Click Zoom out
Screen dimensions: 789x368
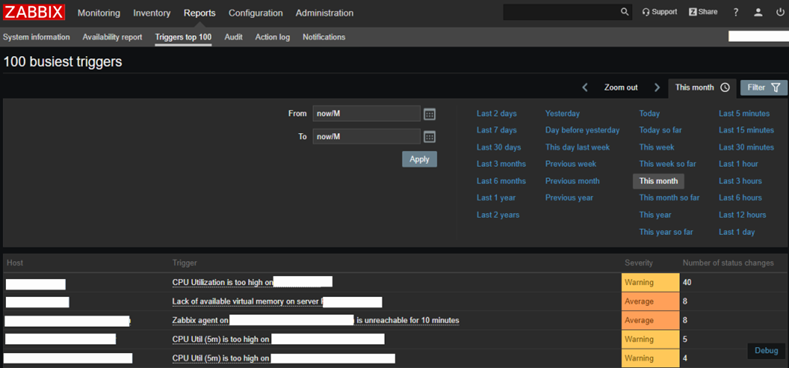(x=621, y=88)
